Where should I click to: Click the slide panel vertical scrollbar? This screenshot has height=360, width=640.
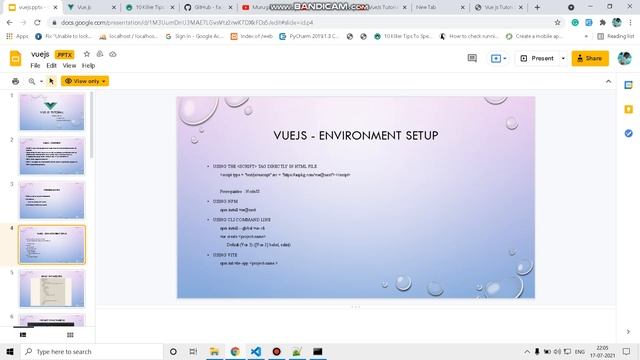pos(91,125)
